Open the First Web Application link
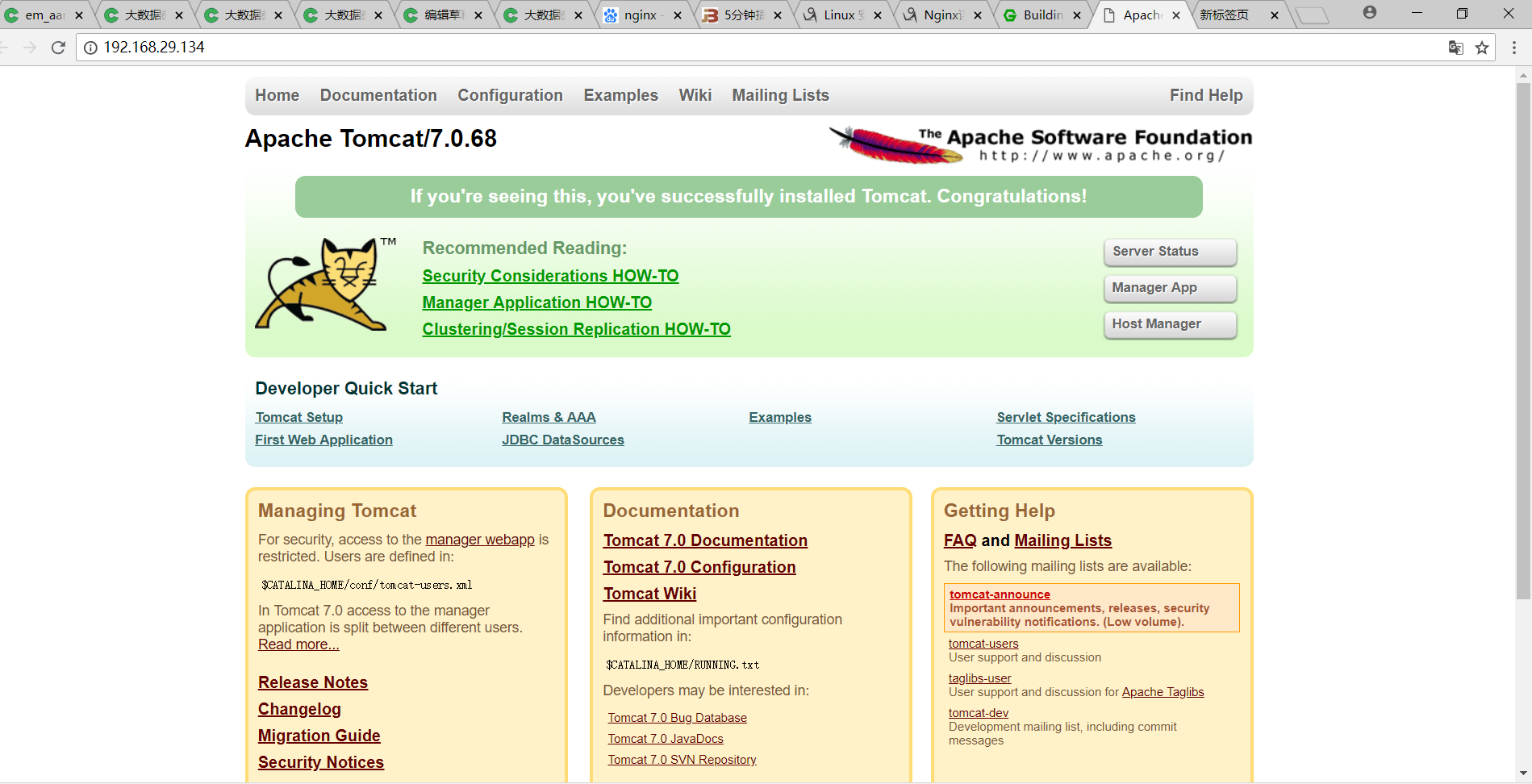Viewport: 1532px width, 784px height. 324,440
